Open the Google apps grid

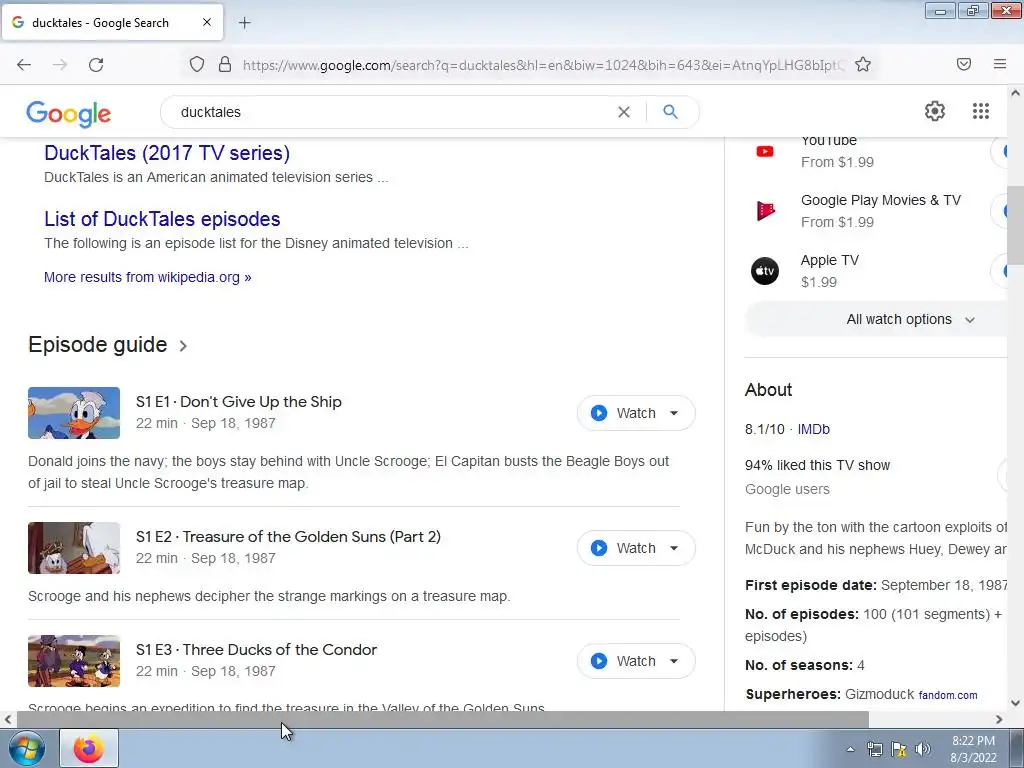tap(980, 111)
